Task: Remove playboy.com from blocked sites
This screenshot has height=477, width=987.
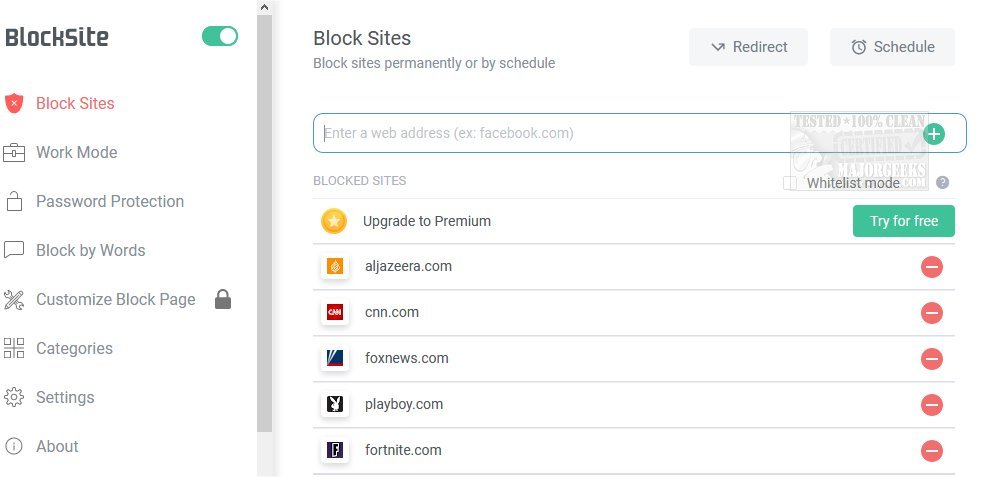Action: pos(932,405)
